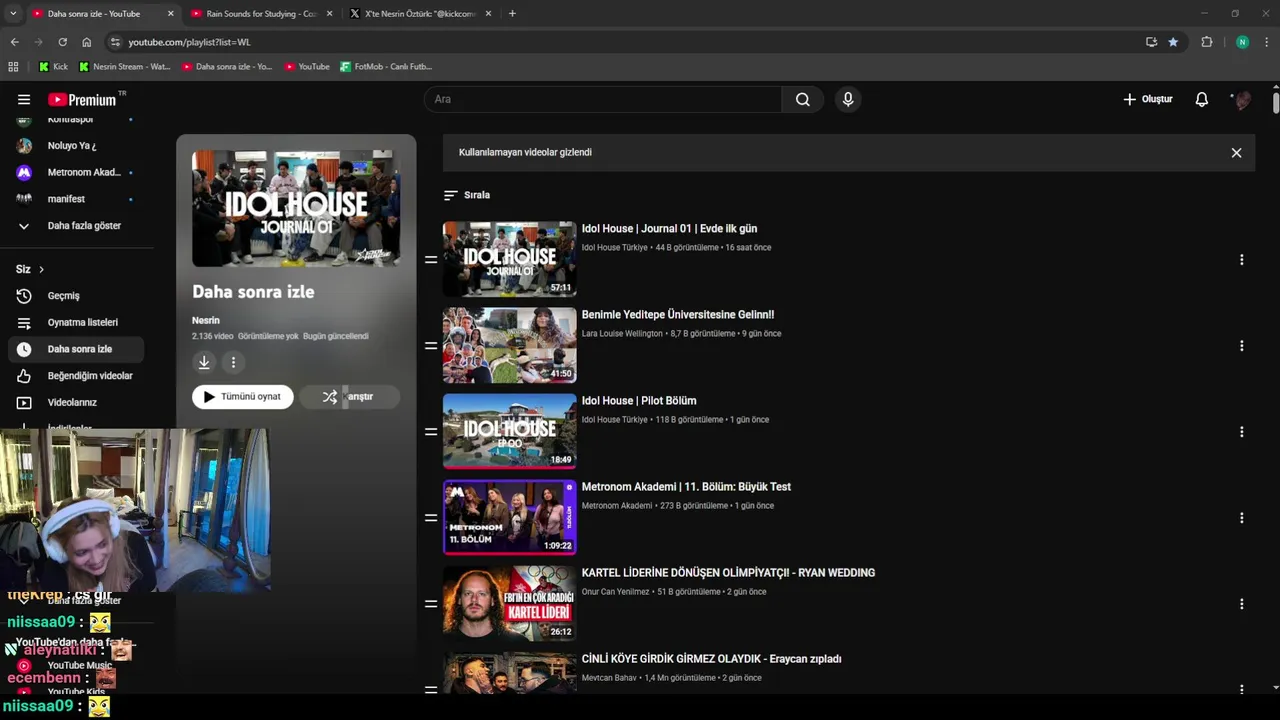Go back in browser history
1280x720 pixels.
coord(14,42)
